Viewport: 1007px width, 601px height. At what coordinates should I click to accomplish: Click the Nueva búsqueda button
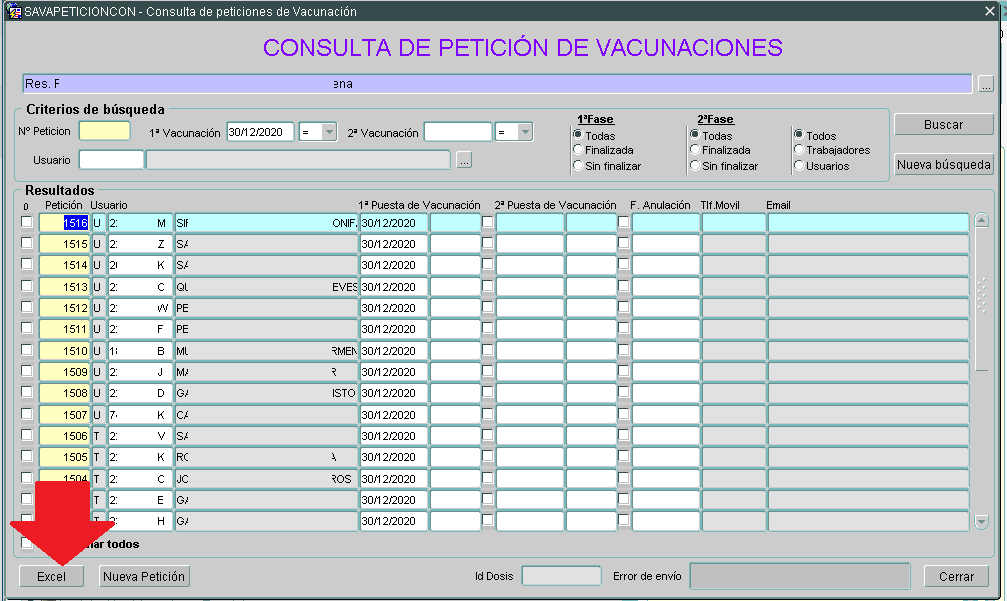click(943, 165)
